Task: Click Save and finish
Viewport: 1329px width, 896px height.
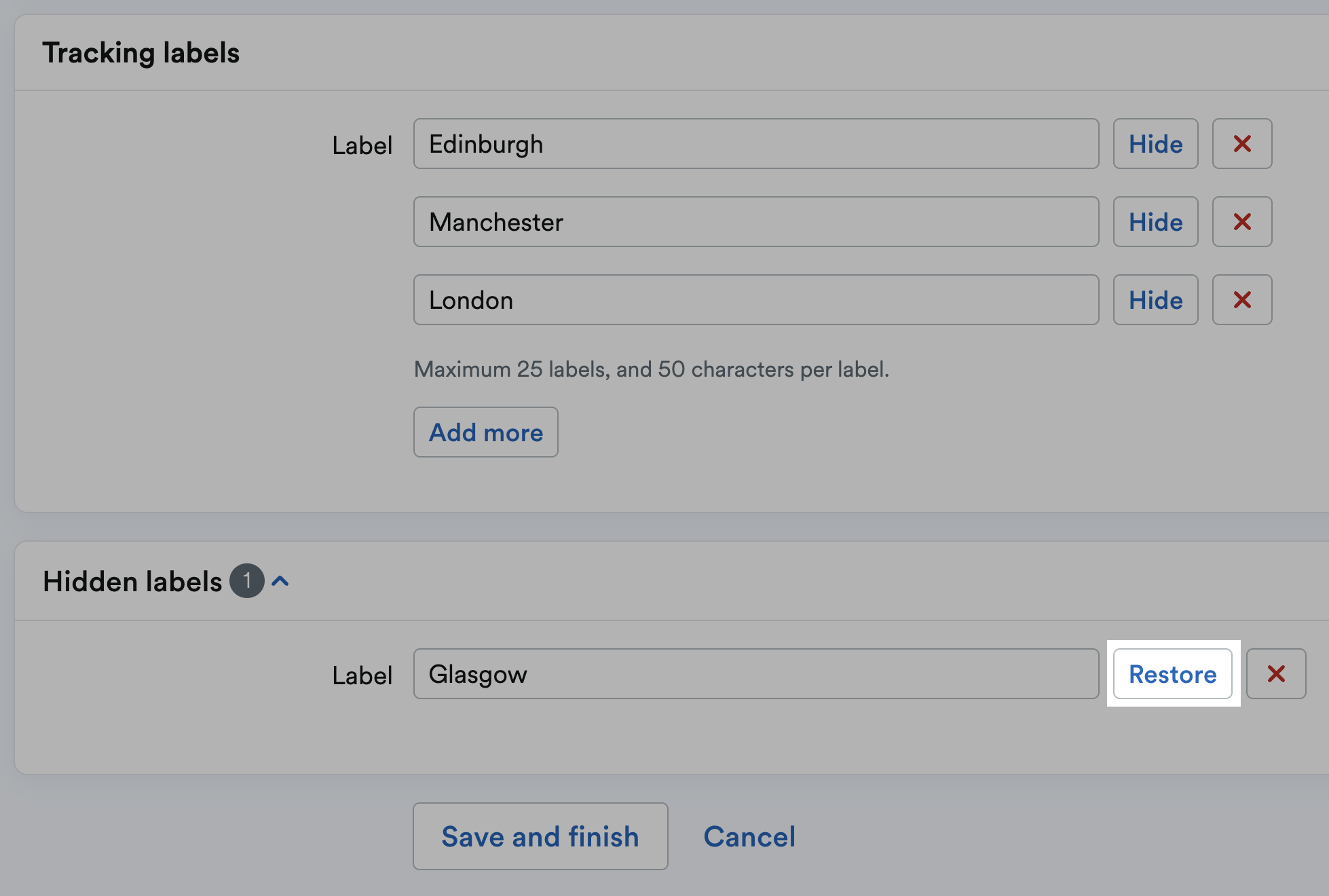Action: [540, 836]
